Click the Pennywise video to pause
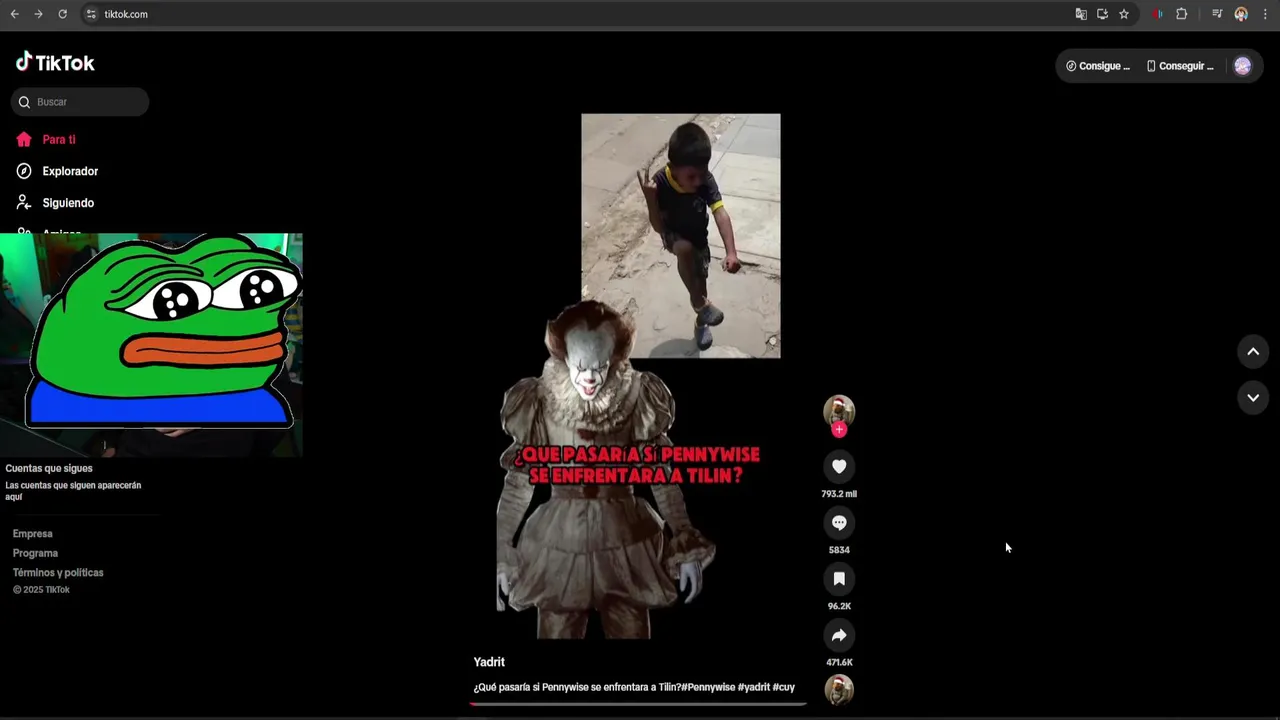Screen dimensions: 1280x720 click(x=639, y=376)
